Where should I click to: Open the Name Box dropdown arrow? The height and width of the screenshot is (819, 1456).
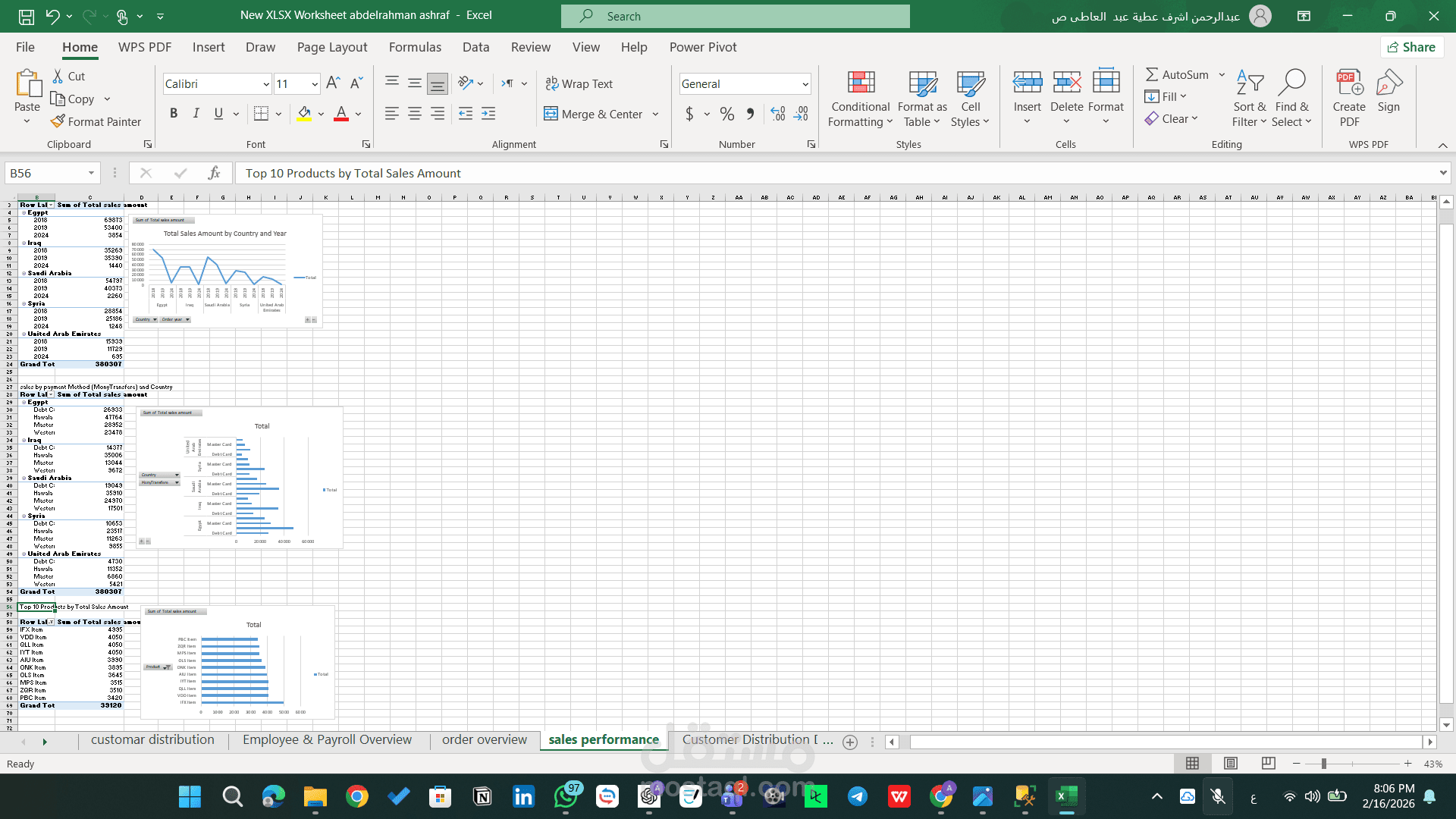[91, 173]
